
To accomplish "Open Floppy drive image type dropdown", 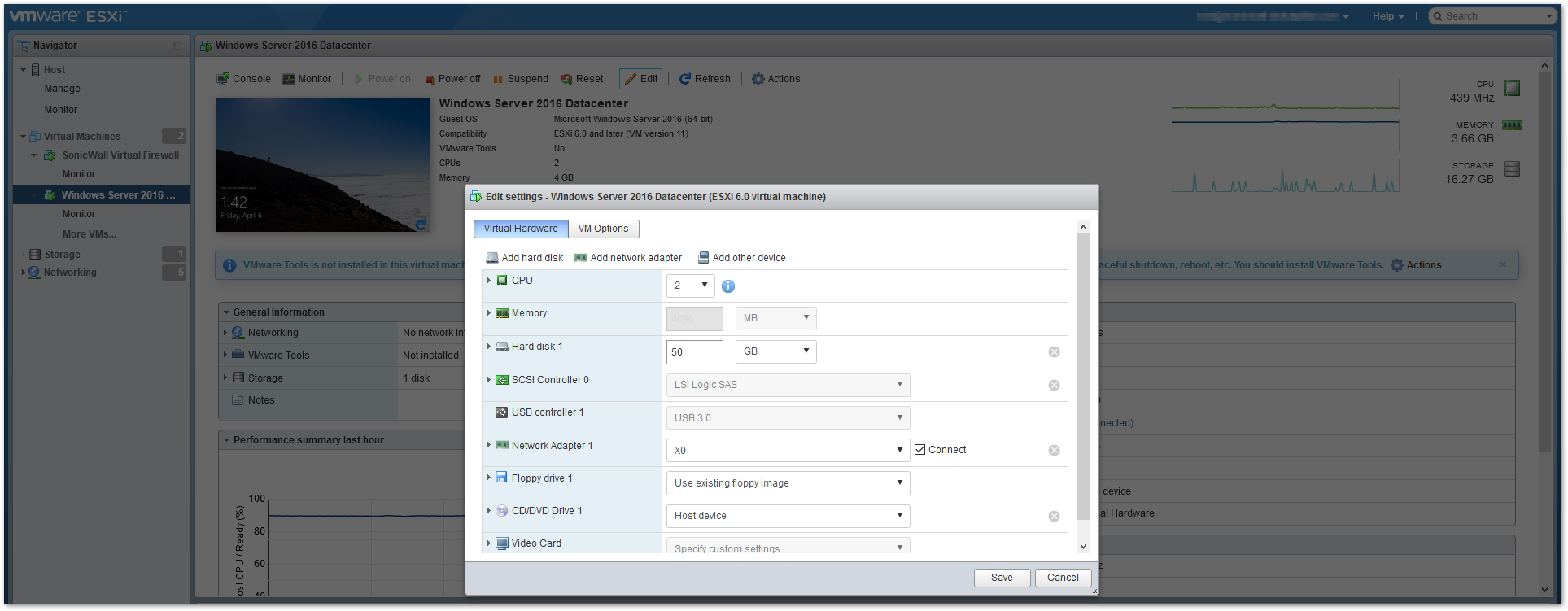I will point(788,483).
